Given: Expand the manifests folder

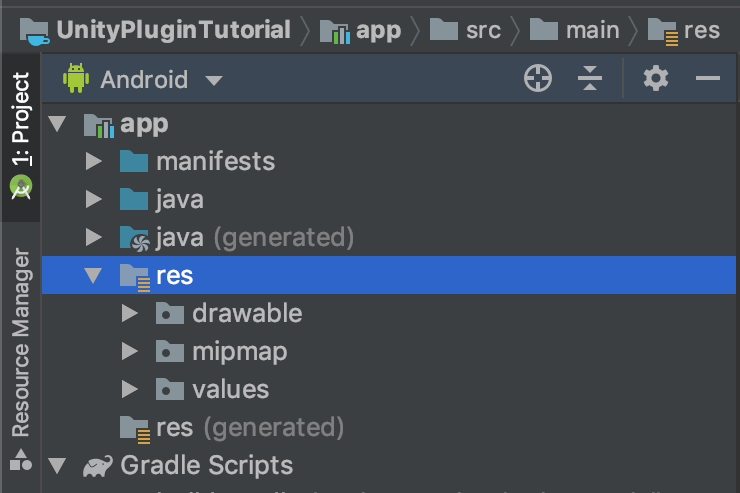Looking at the screenshot, I should pos(94,161).
